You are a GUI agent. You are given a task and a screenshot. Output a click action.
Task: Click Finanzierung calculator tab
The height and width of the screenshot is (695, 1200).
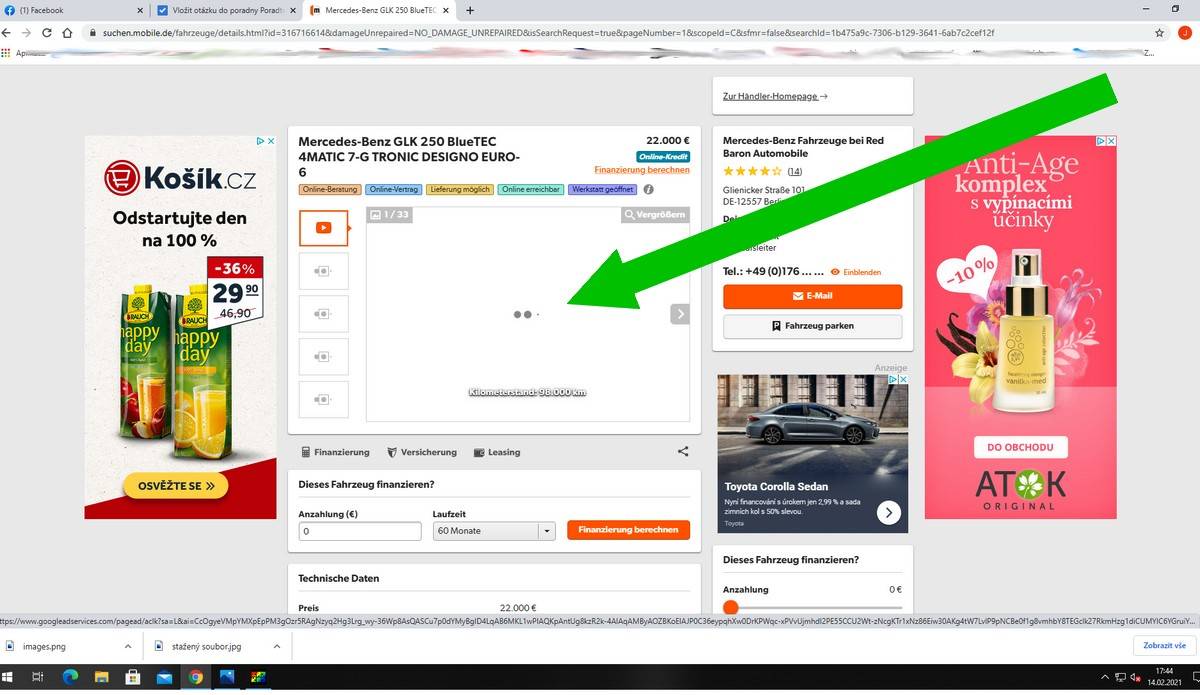[x=335, y=452]
